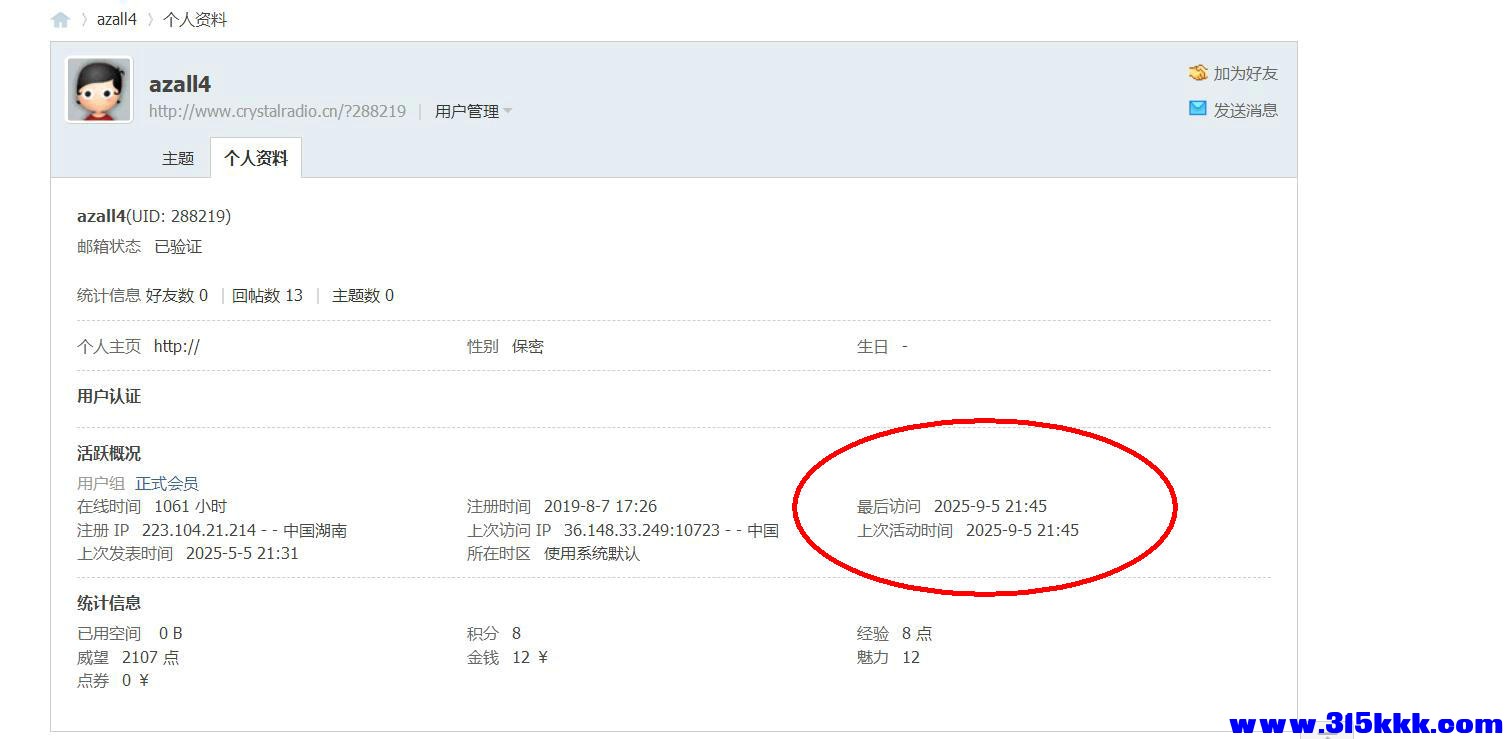
Task: Click the large azall4 username heading
Action: [x=180, y=84]
